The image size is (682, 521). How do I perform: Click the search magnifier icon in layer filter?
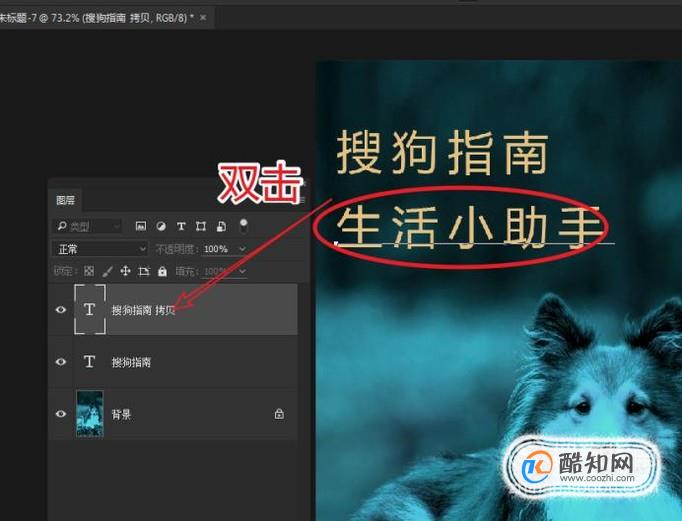[62, 226]
